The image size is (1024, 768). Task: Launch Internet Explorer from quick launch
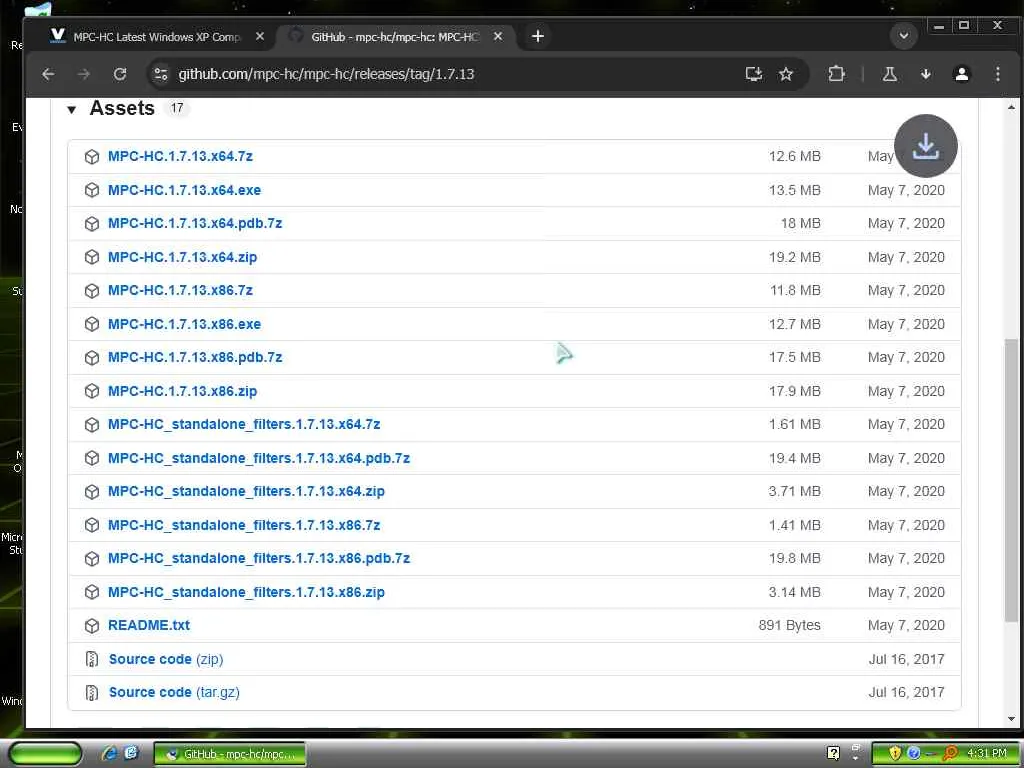coord(110,754)
